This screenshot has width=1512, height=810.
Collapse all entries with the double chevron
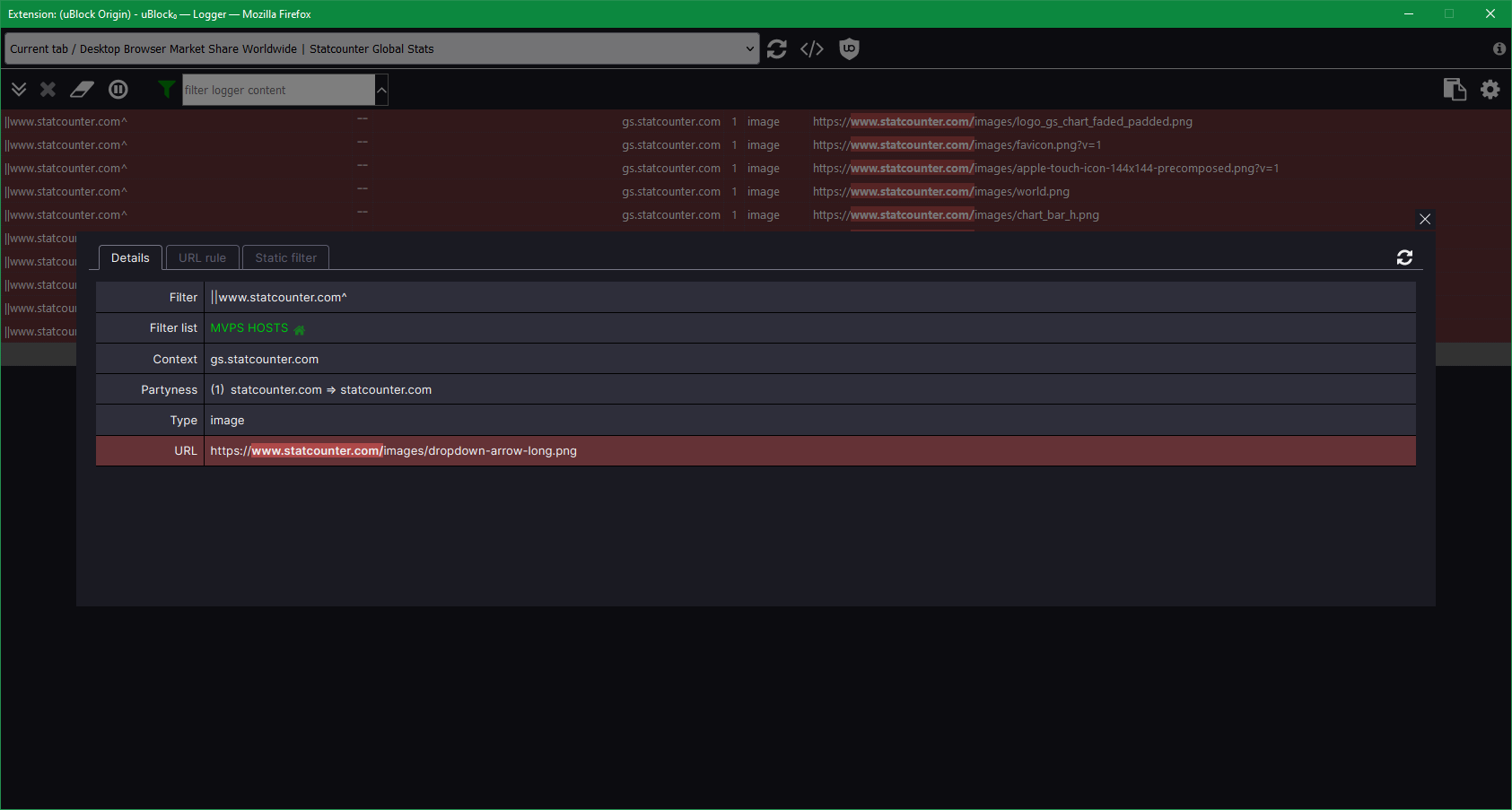point(19,89)
